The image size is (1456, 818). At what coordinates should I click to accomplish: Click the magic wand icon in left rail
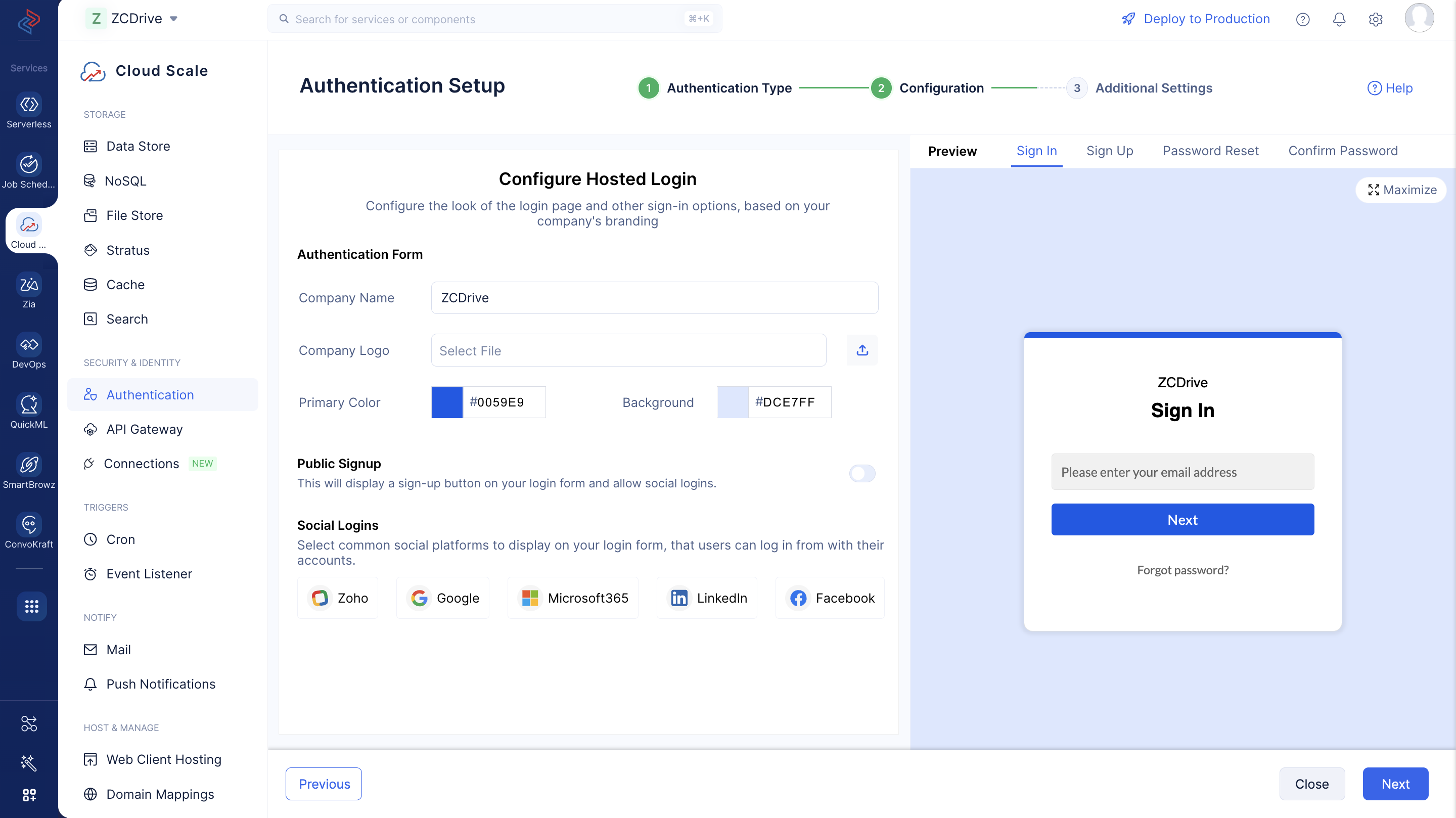point(29,762)
